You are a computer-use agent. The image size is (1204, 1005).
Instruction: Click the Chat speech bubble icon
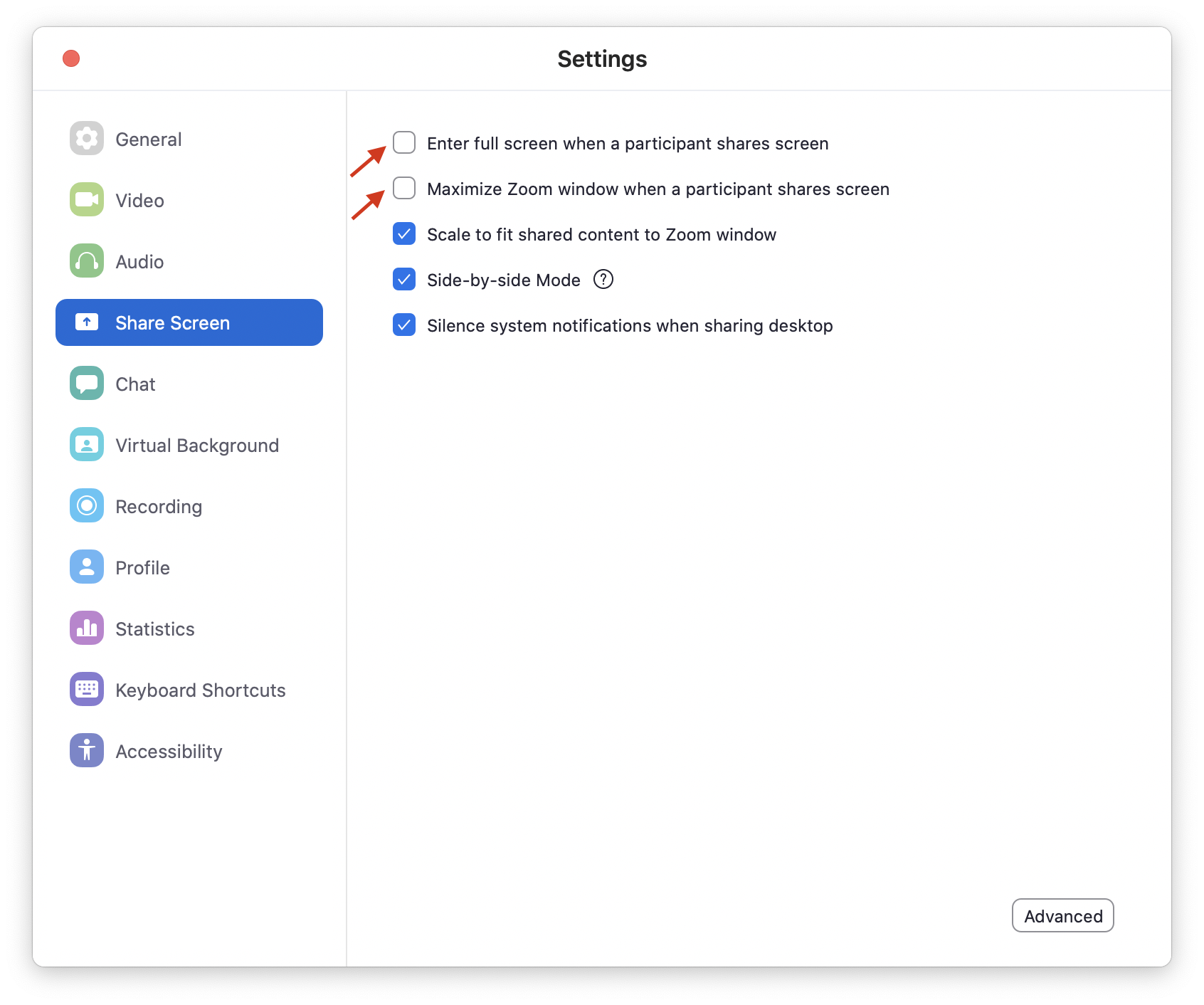87,384
